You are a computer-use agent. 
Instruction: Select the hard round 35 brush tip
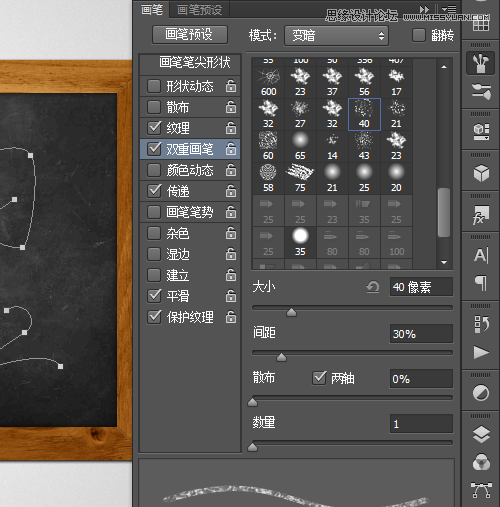300,242
